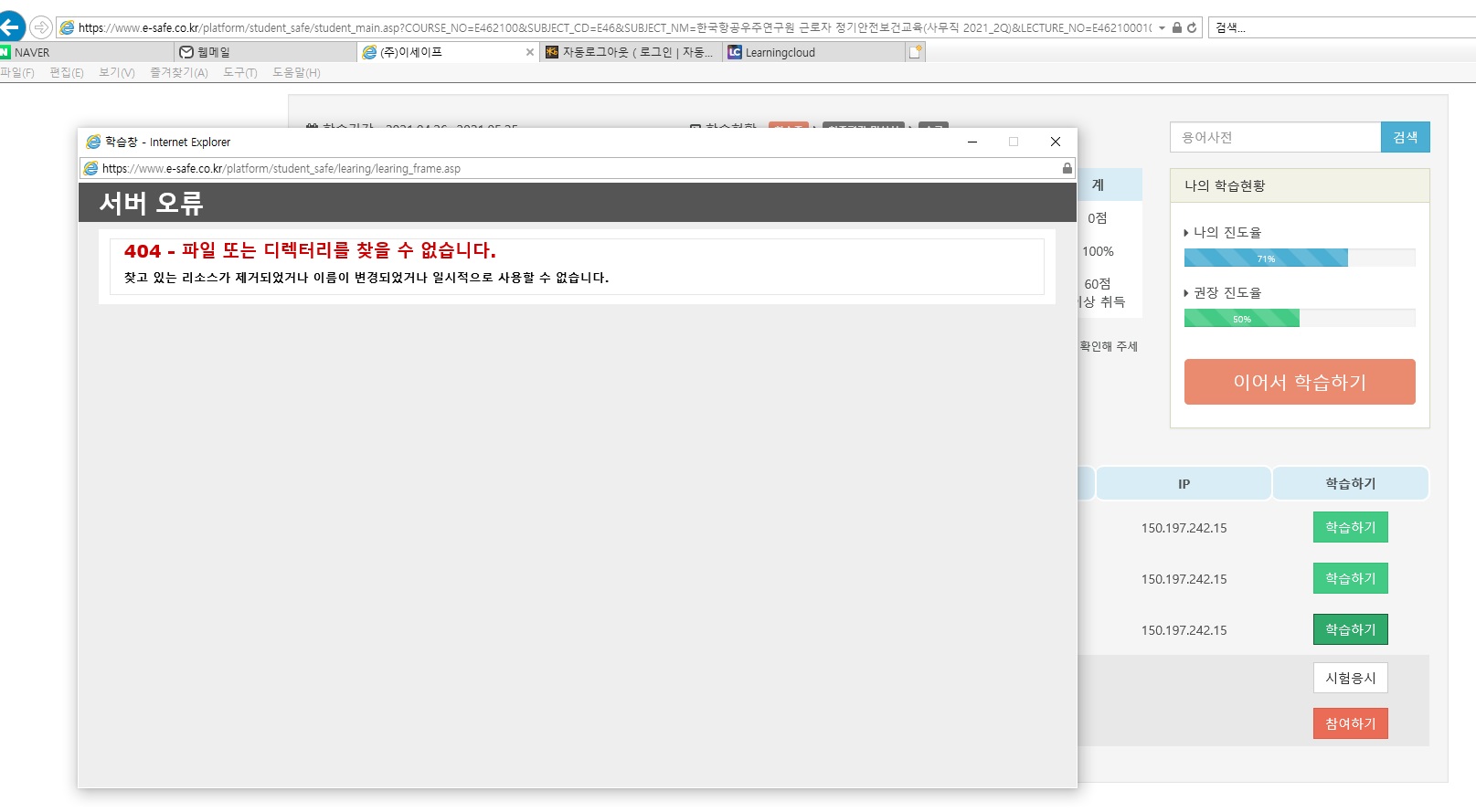Click the red 참여하기 button
Viewport: 1476px width, 812px height.
pos(1350,723)
